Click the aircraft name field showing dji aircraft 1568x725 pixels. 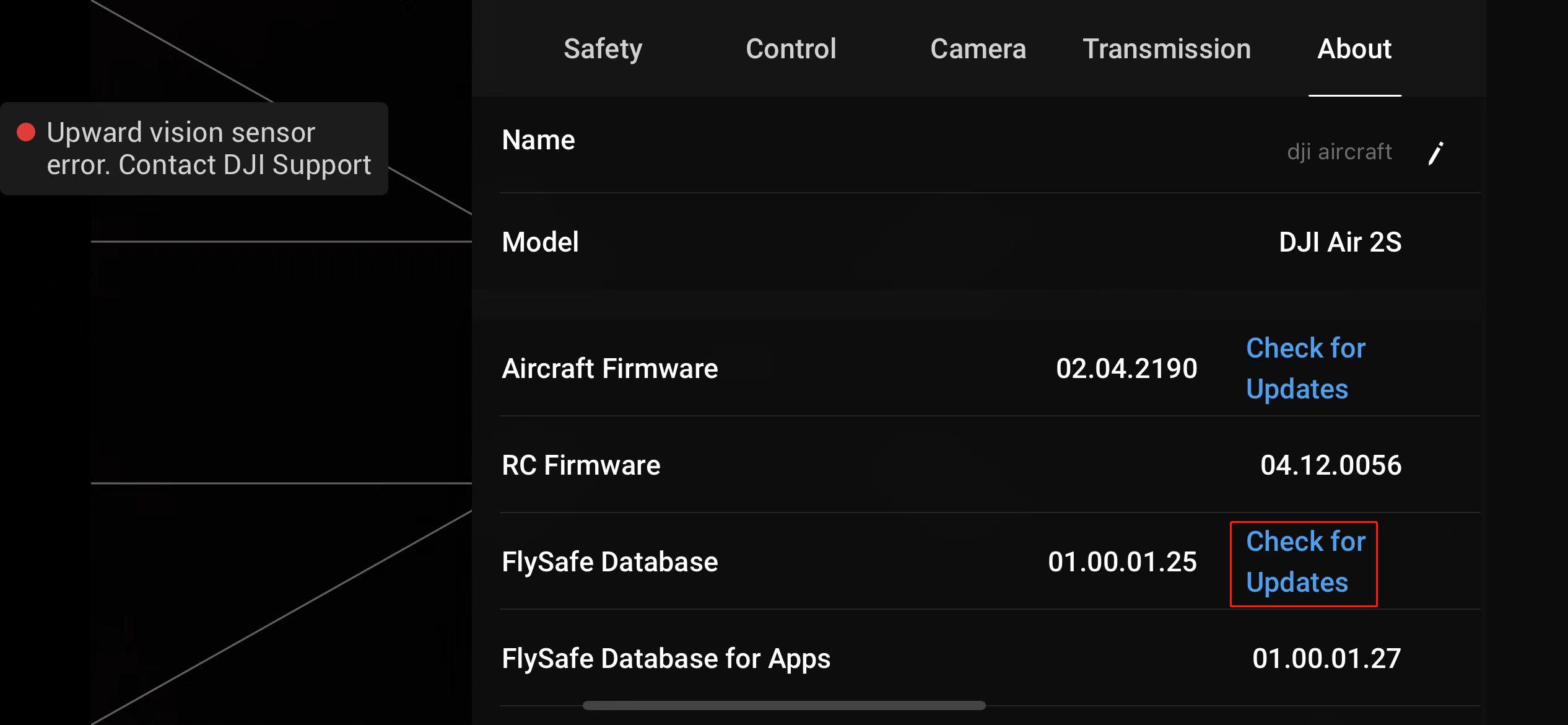(1339, 152)
